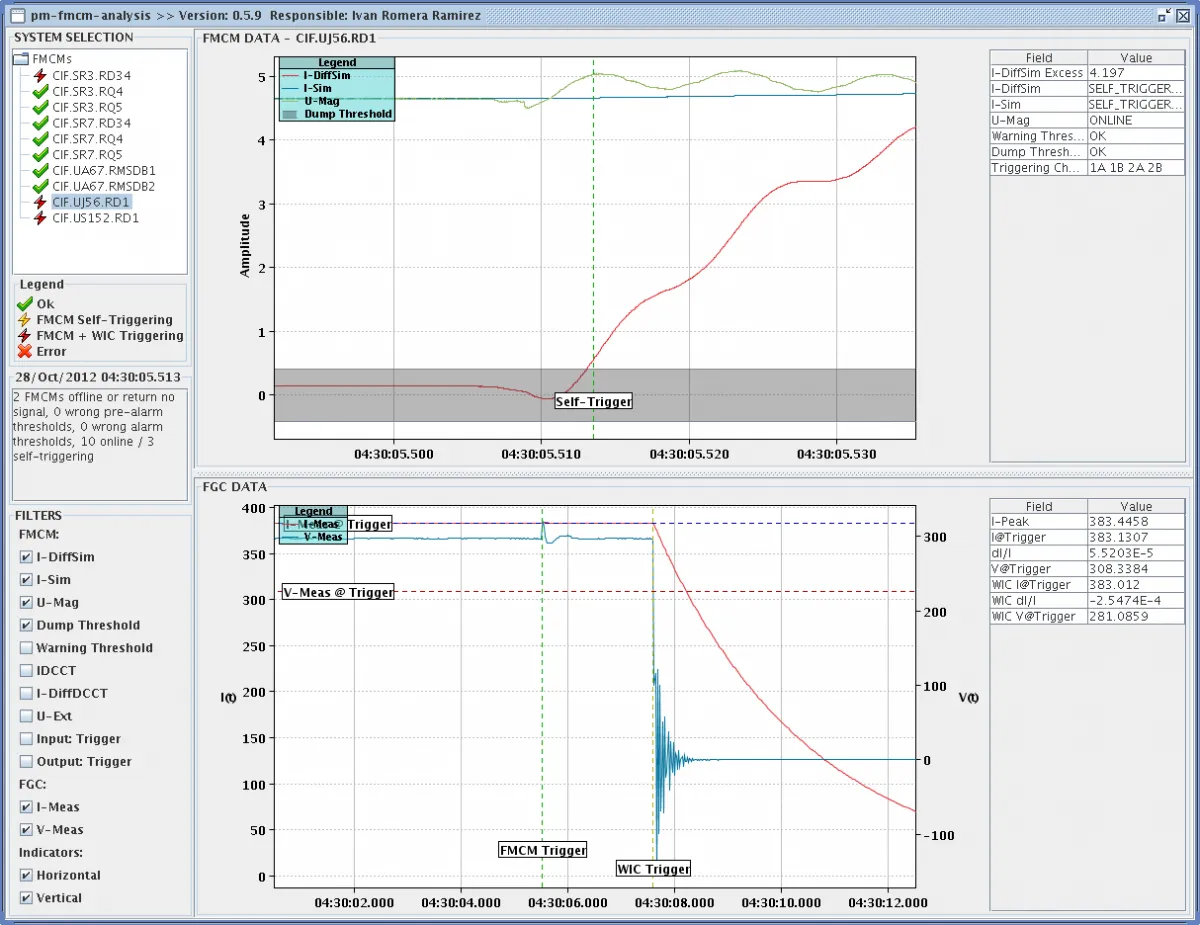Click the green check icon beside CIF.SR3.RQ4

click(x=40, y=91)
